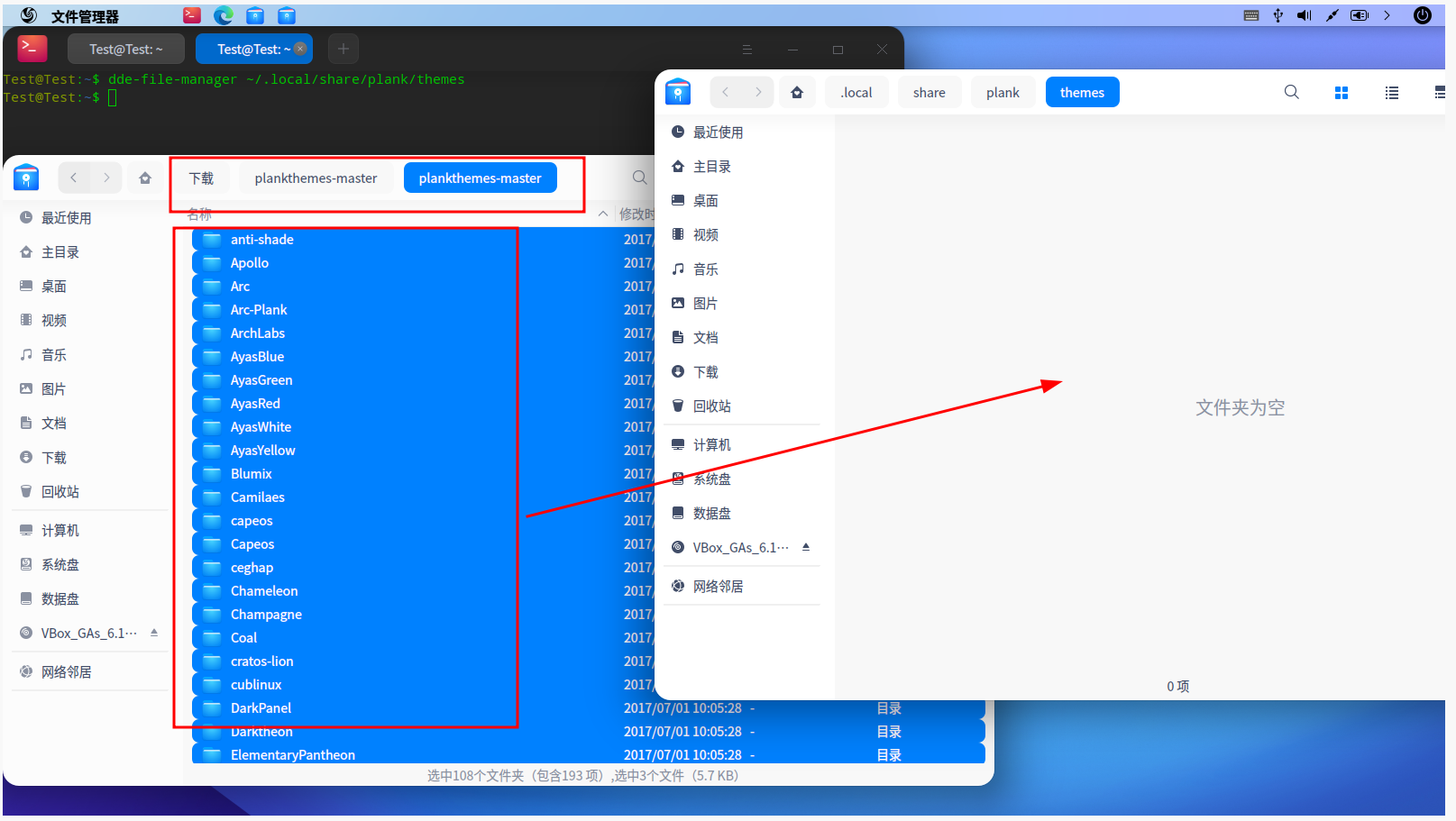Image resolution: width=1456 pixels, height=821 pixels.
Task: Click share breadcrumb in path bar
Action: pos(929,92)
